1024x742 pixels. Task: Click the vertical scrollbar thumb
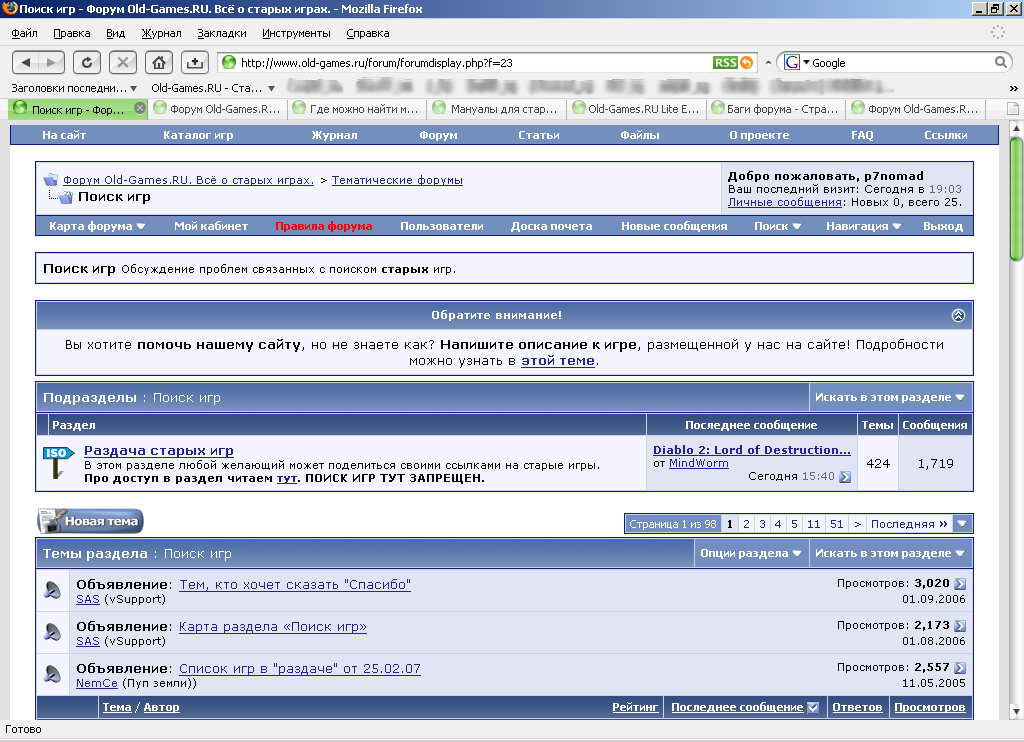coord(1016,199)
